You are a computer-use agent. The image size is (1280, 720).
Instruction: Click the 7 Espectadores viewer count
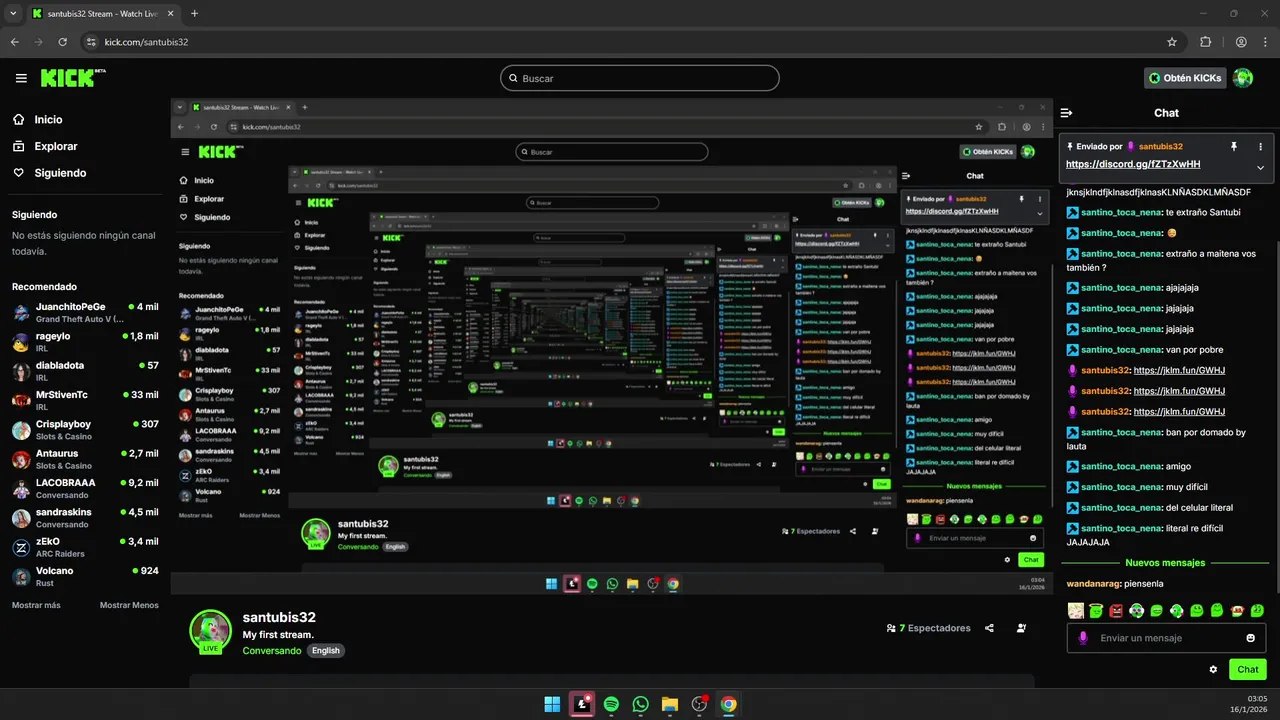click(928, 628)
